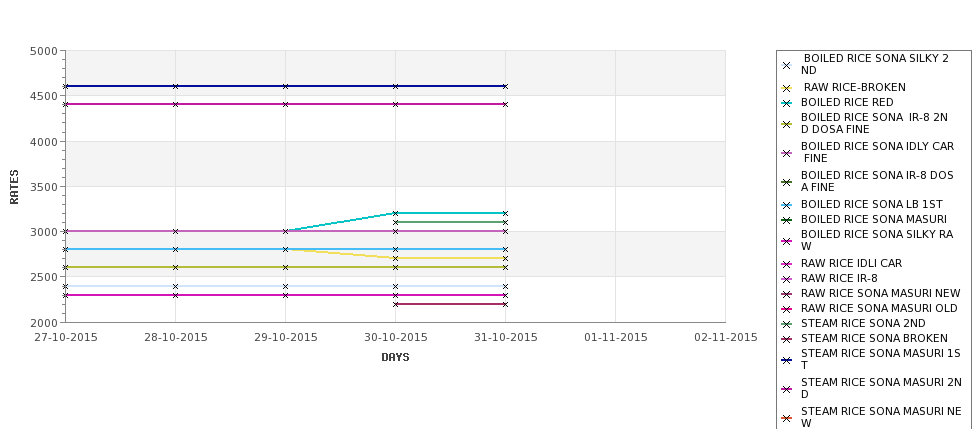
Task: Click the DAYS x-axis title
Action: pyautogui.click(x=395, y=358)
